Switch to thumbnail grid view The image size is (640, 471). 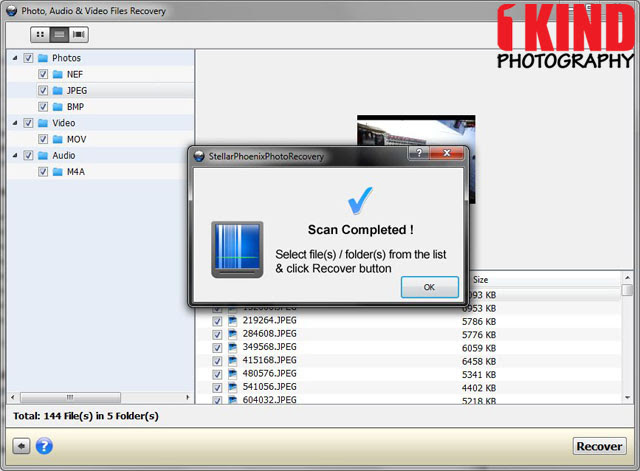point(40,35)
